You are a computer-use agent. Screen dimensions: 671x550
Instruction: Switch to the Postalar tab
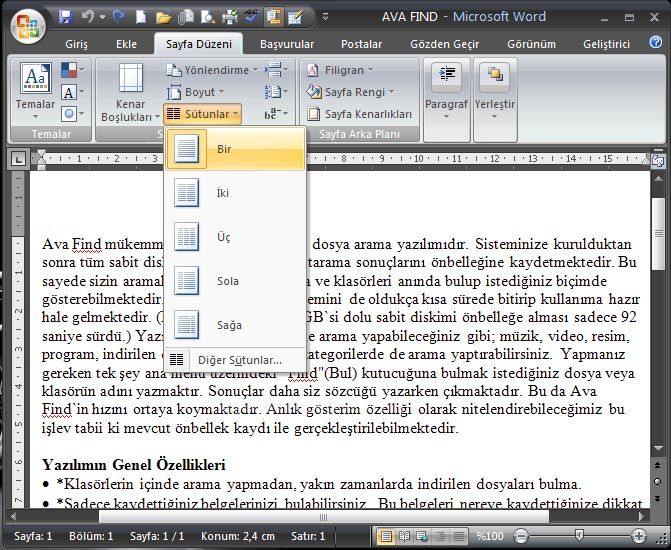(x=361, y=44)
